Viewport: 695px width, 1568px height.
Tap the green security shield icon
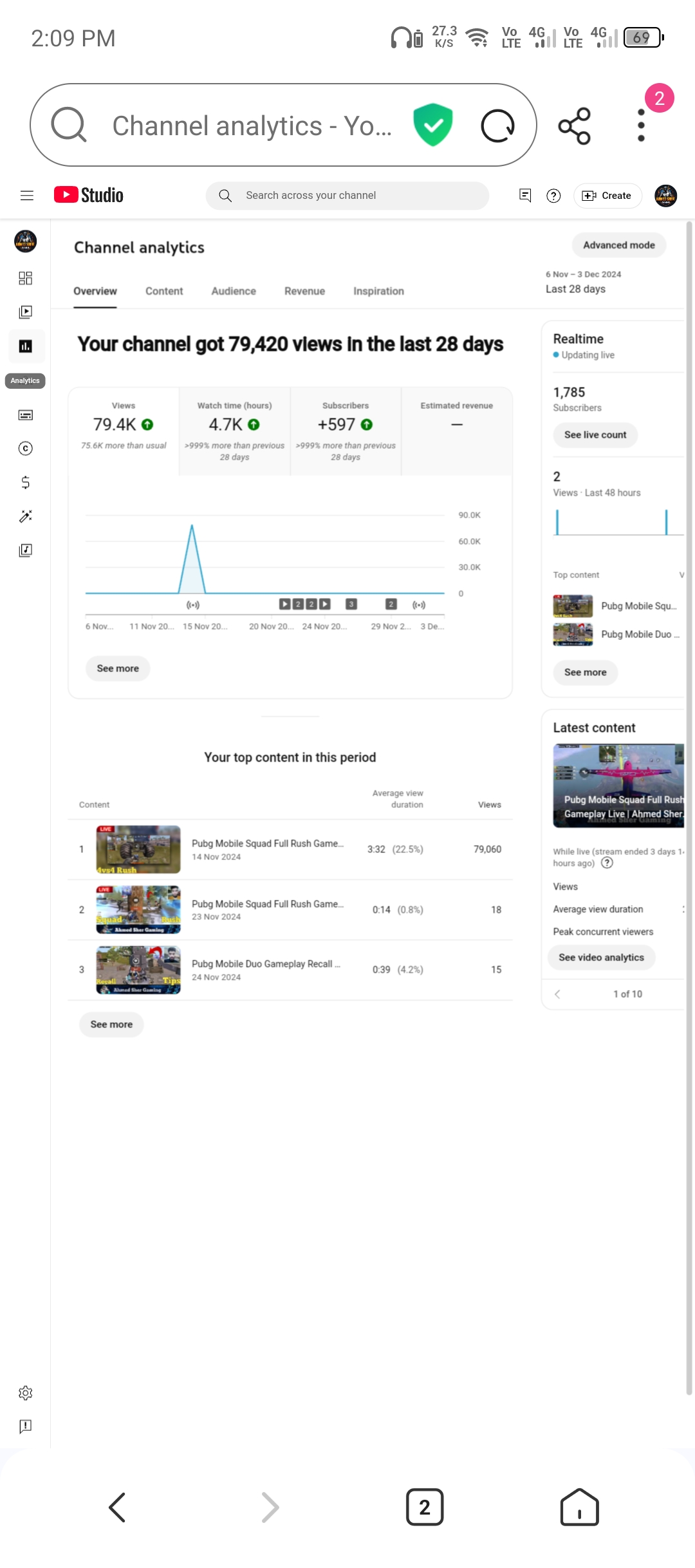[433, 125]
